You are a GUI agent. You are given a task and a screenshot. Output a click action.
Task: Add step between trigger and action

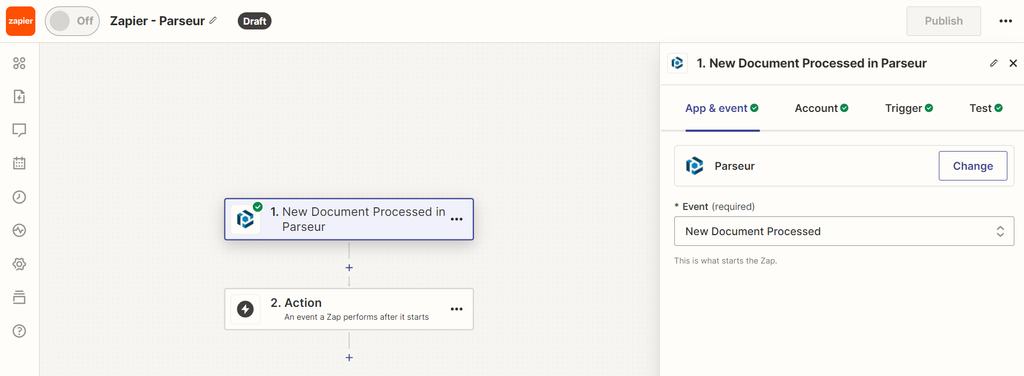pos(349,268)
